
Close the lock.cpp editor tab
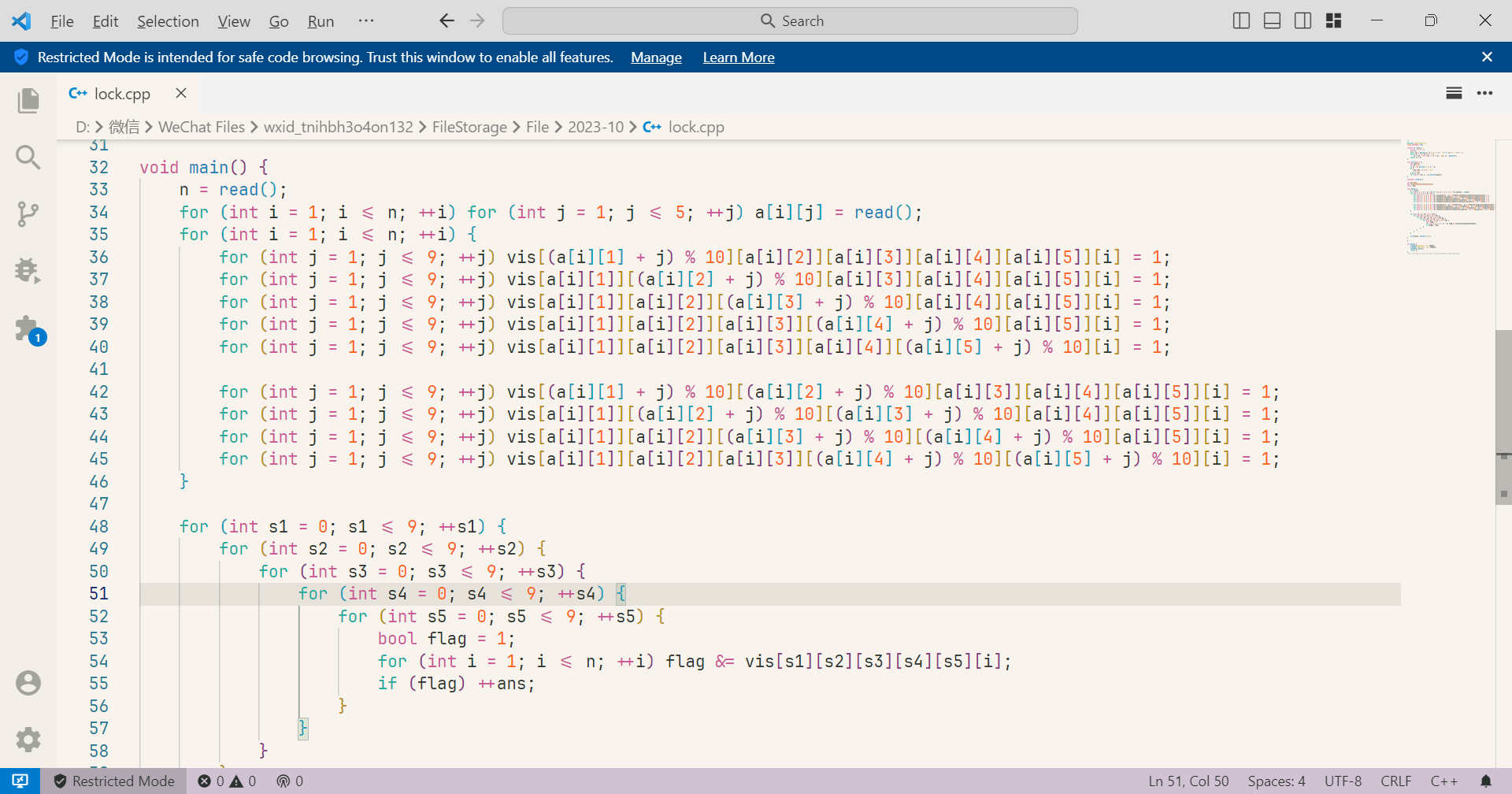(181, 93)
